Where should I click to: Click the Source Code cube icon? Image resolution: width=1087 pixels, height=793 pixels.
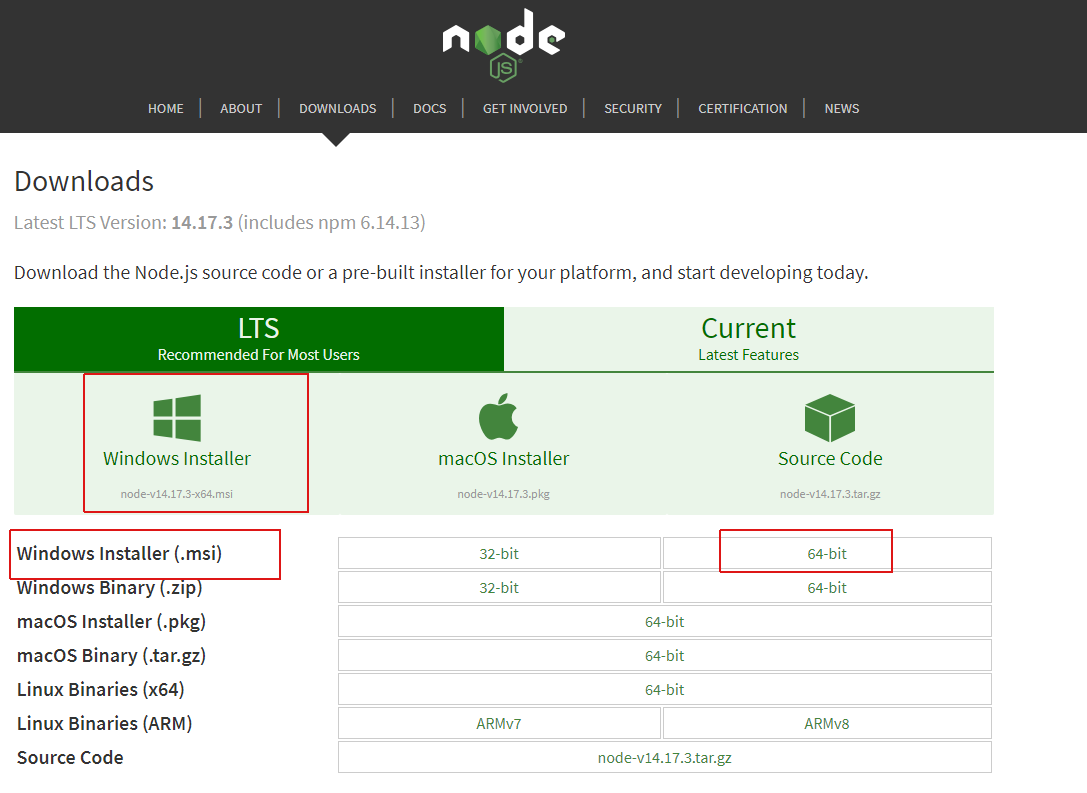tap(830, 418)
